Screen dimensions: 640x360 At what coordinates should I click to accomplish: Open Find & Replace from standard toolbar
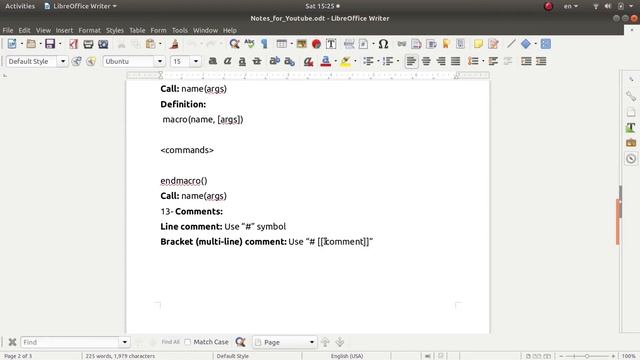click(x=234, y=44)
